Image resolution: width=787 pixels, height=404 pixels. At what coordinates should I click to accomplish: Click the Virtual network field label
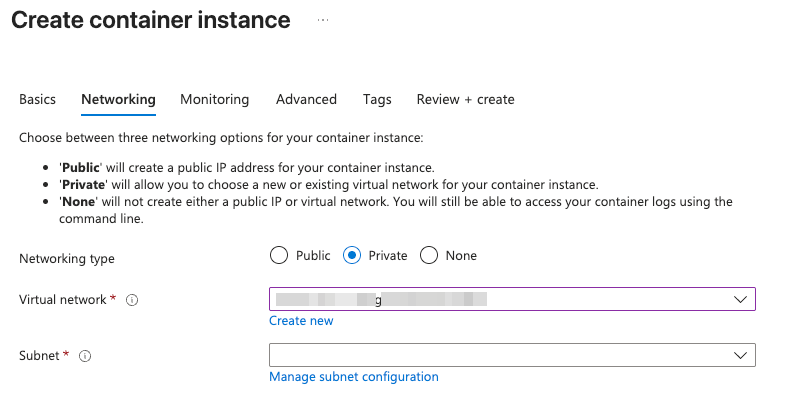63,300
